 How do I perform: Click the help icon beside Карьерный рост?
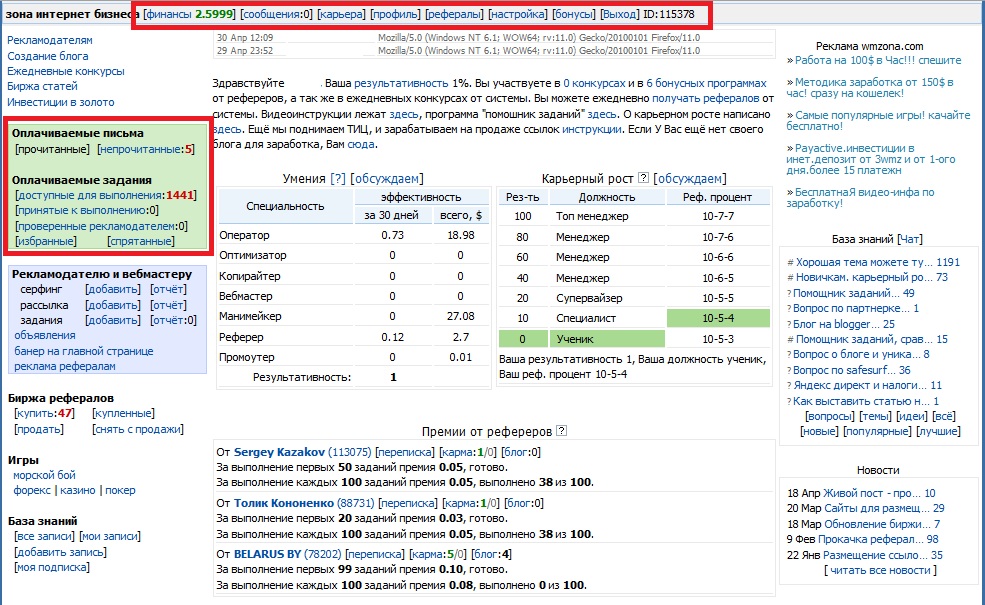pos(645,179)
